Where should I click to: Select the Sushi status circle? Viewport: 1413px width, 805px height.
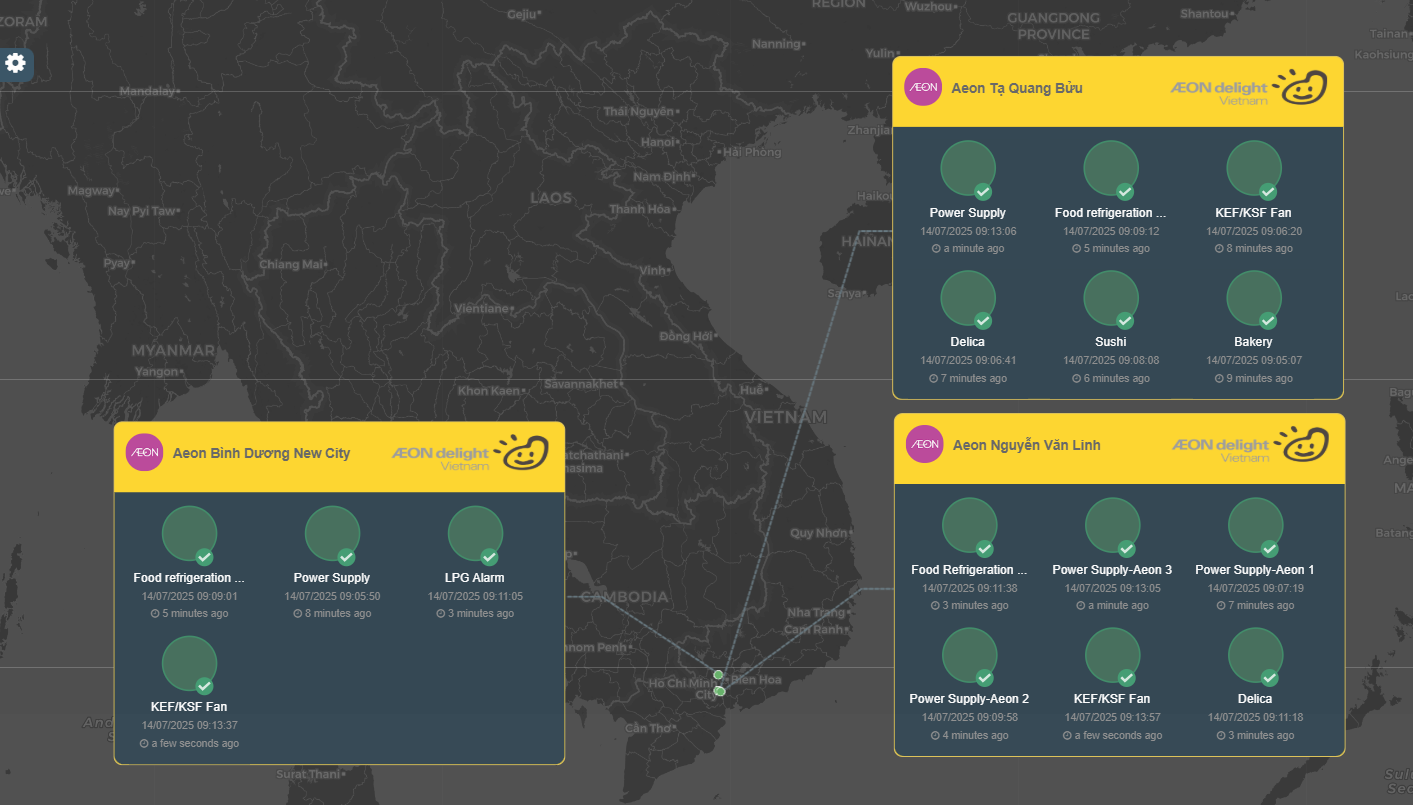coord(1111,297)
